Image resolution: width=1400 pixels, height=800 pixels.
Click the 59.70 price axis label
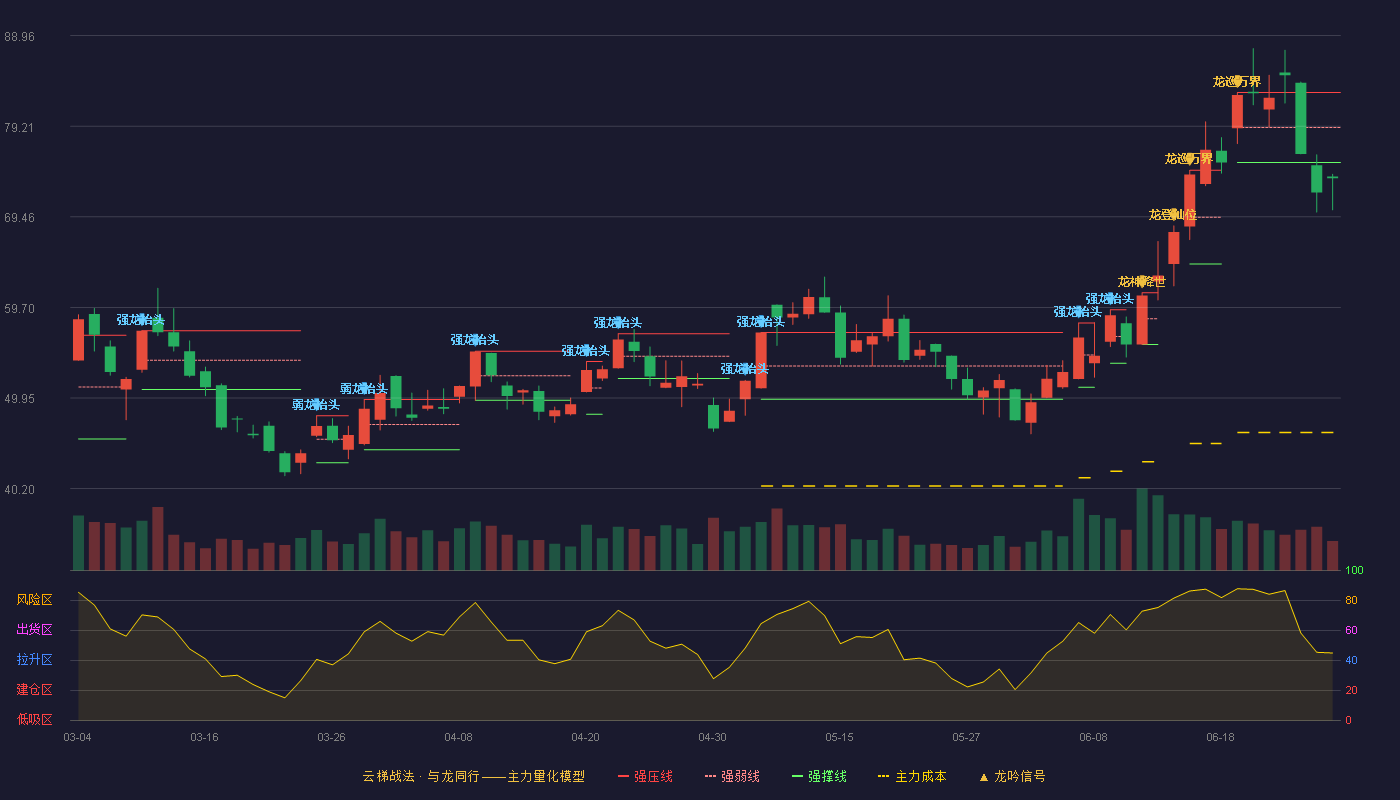[19, 308]
